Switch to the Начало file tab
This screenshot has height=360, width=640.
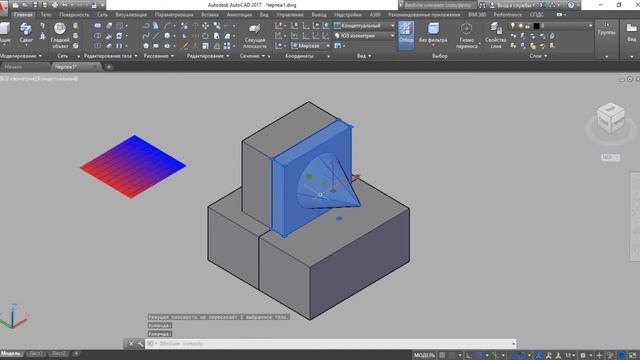tap(14, 67)
